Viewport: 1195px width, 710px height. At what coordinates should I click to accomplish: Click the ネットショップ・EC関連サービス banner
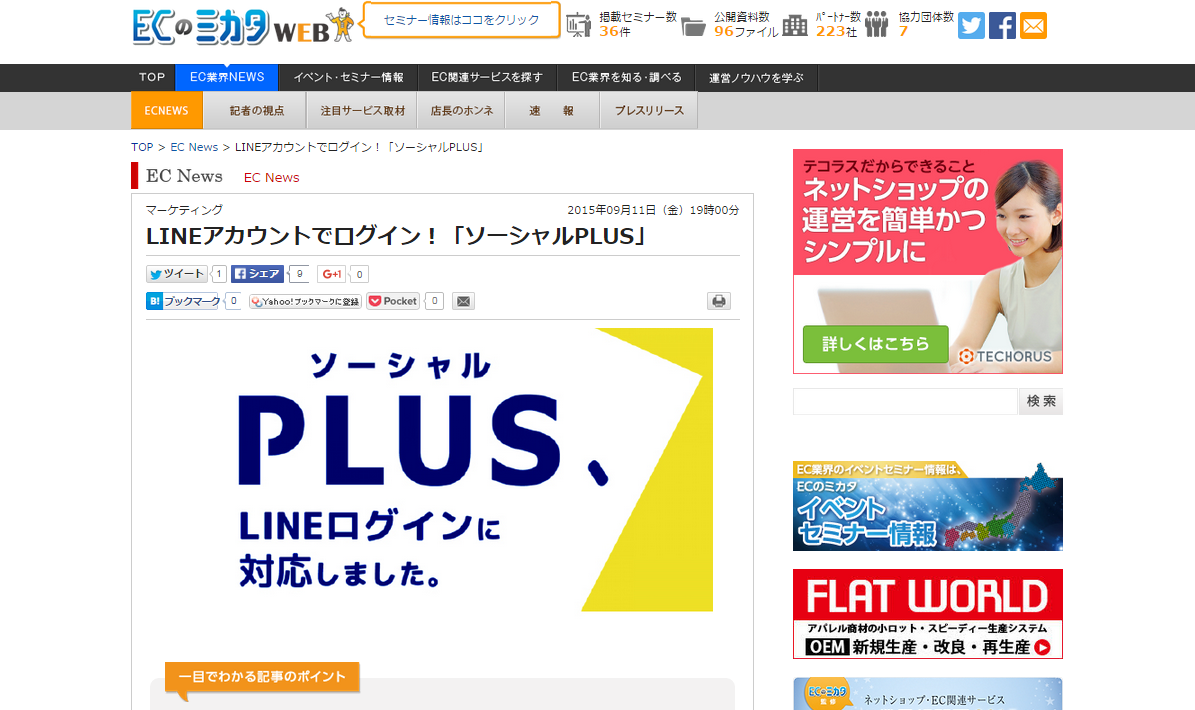927,693
